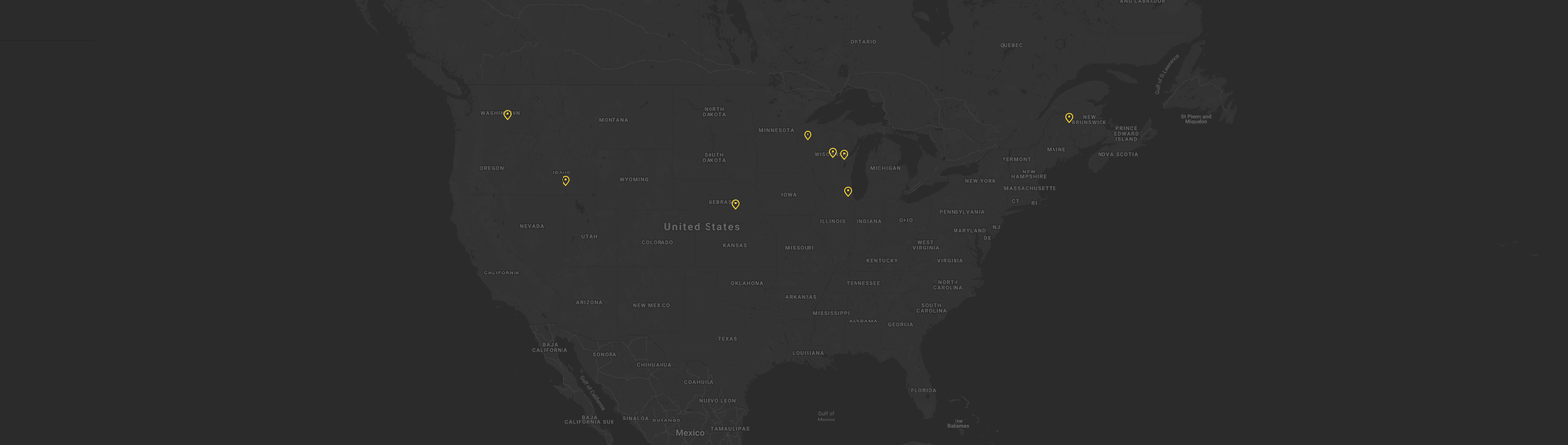Click the 'Illinois' state label
Screen dimensions: 1568x445
833,221
